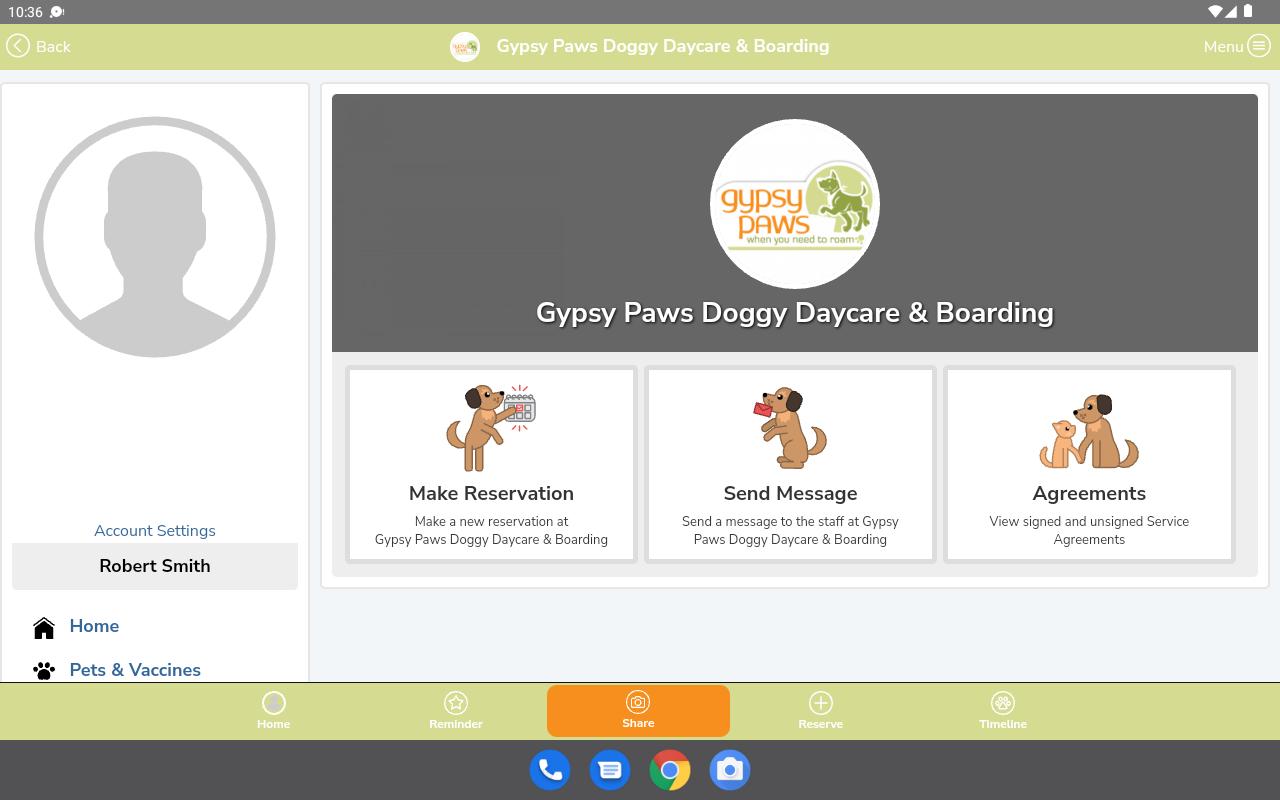The image size is (1280, 800).
Task: Click the header title Gypsy Paws Doggy Daycare & Boarding
Action: click(x=663, y=46)
